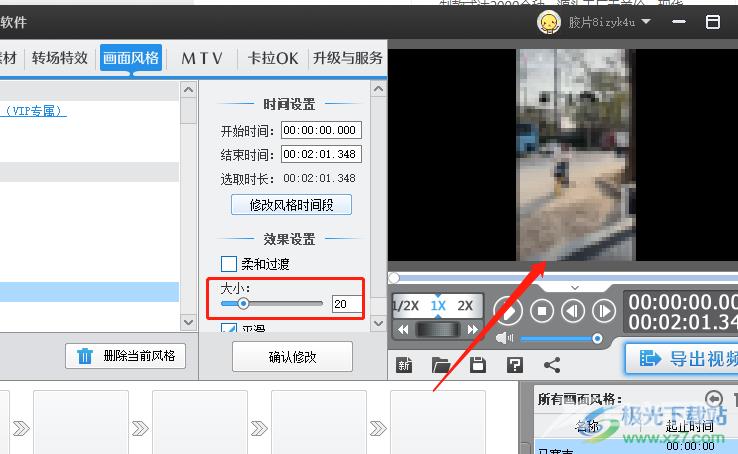Enable the 柔和过渡 checkbox

[229, 264]
